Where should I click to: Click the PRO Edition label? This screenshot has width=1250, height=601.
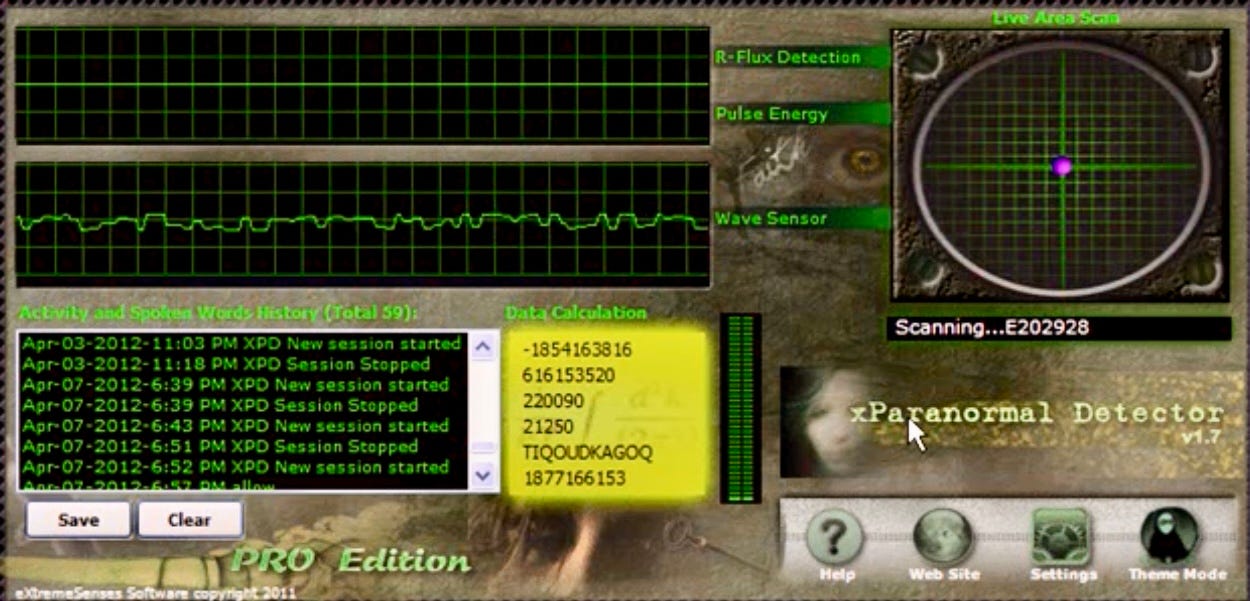(351, 560)
